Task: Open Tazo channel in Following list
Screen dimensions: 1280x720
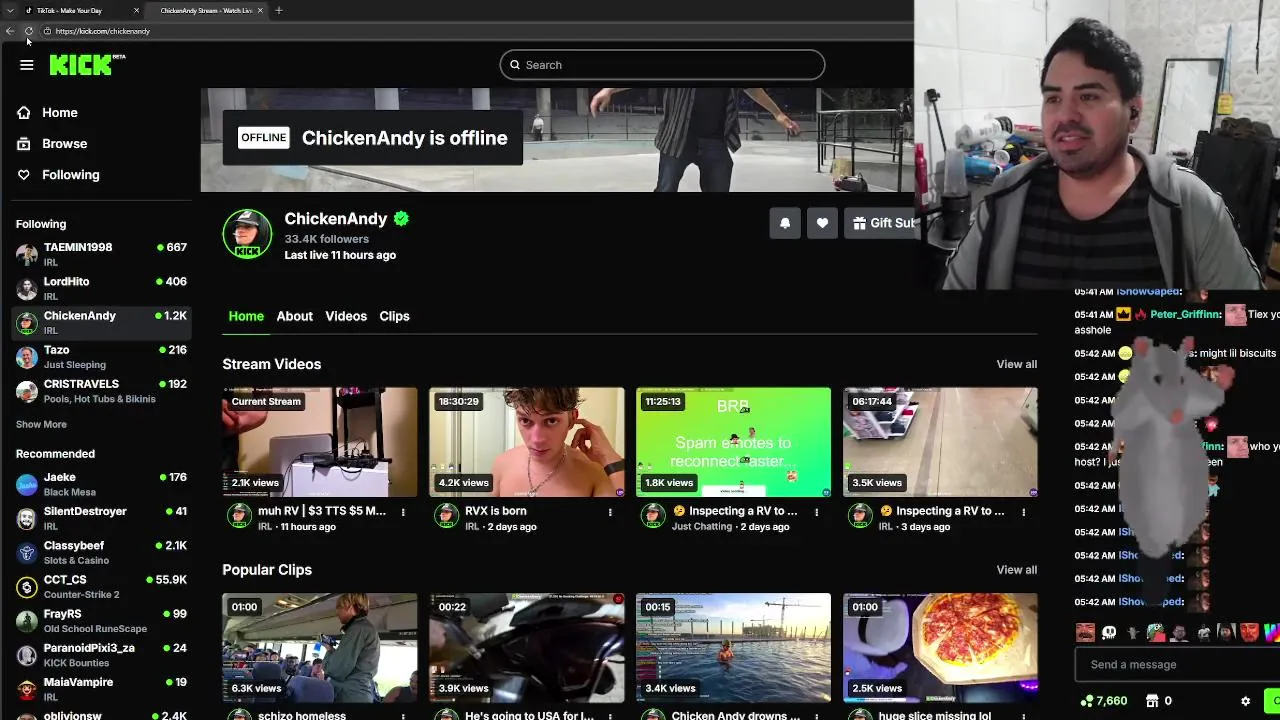Action: point(100,357)
